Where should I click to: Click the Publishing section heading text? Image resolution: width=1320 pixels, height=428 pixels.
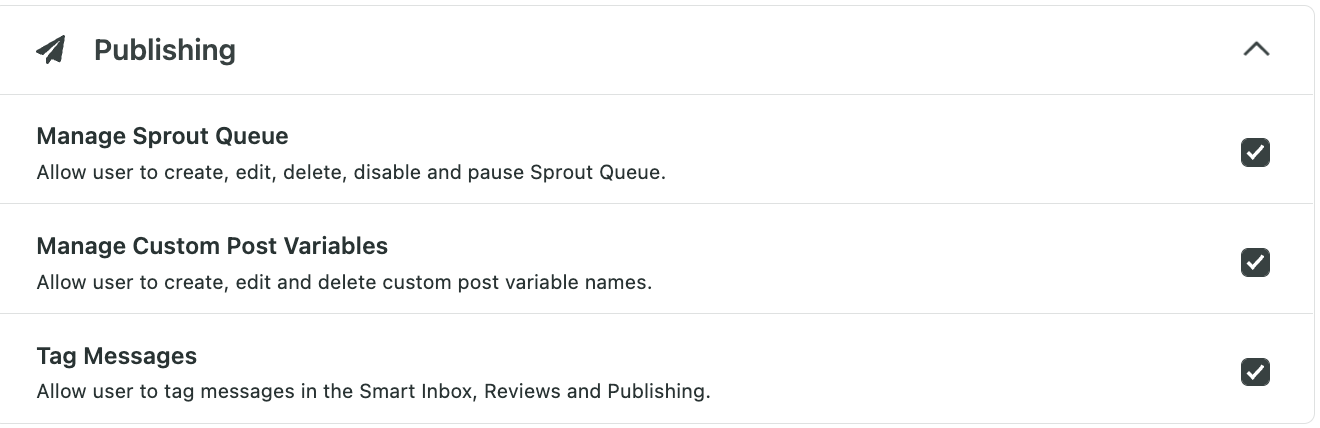(x=165, y=50)
